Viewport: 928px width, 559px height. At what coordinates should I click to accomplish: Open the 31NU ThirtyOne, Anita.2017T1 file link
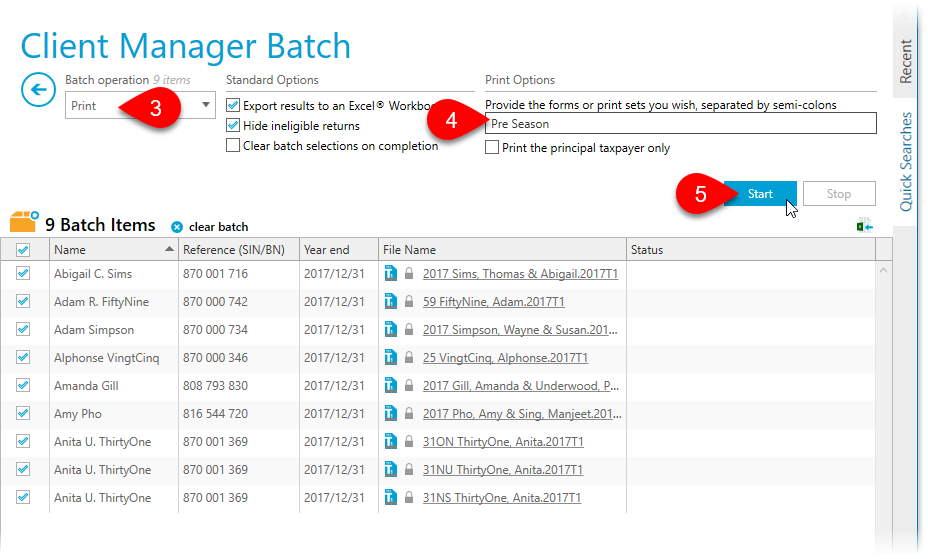click(502, 470)
